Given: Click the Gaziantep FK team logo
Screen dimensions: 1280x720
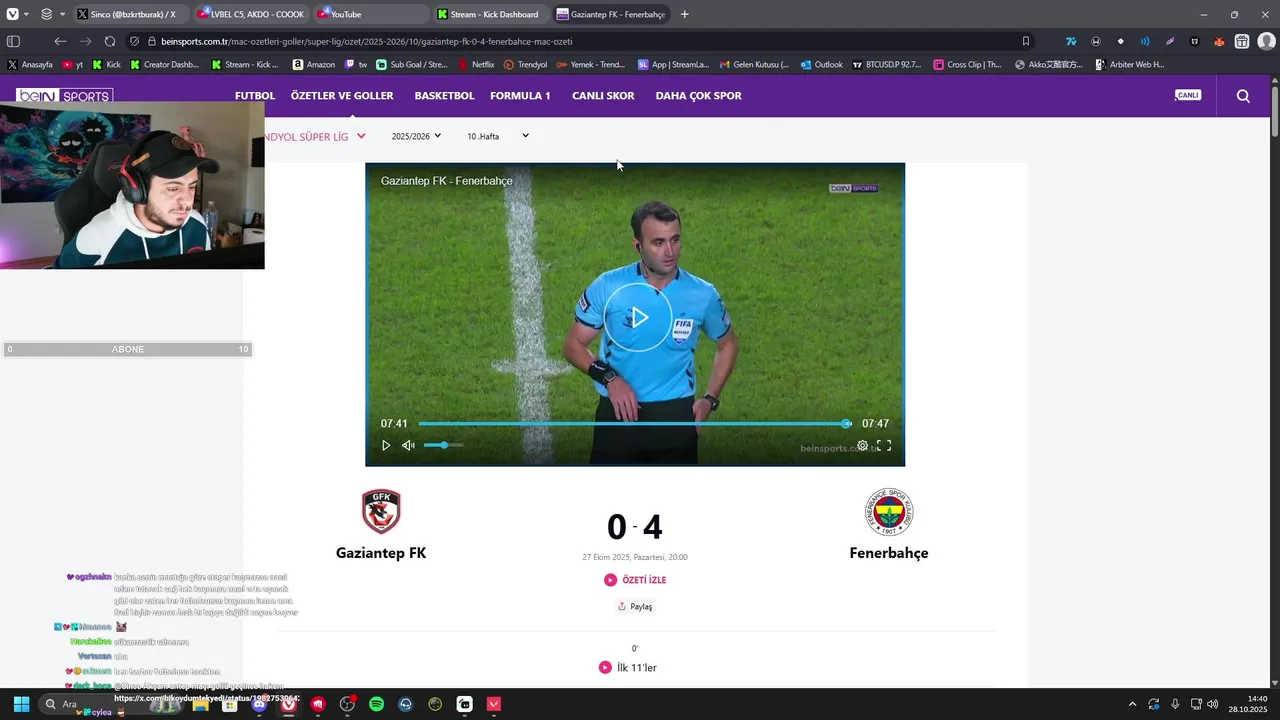Looking at the screenshot, I should (381, 512).
